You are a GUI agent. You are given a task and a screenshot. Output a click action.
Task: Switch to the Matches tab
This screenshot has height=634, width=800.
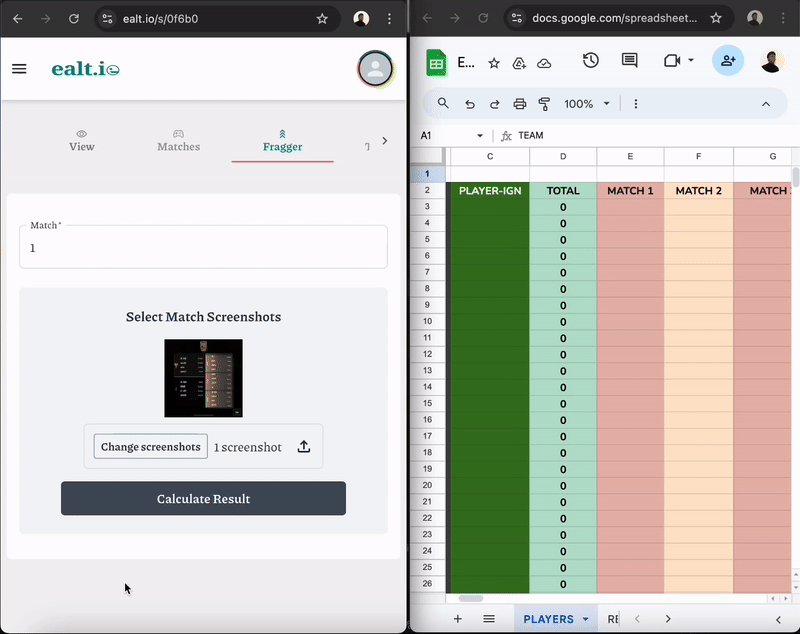click(x=179, y=141)
